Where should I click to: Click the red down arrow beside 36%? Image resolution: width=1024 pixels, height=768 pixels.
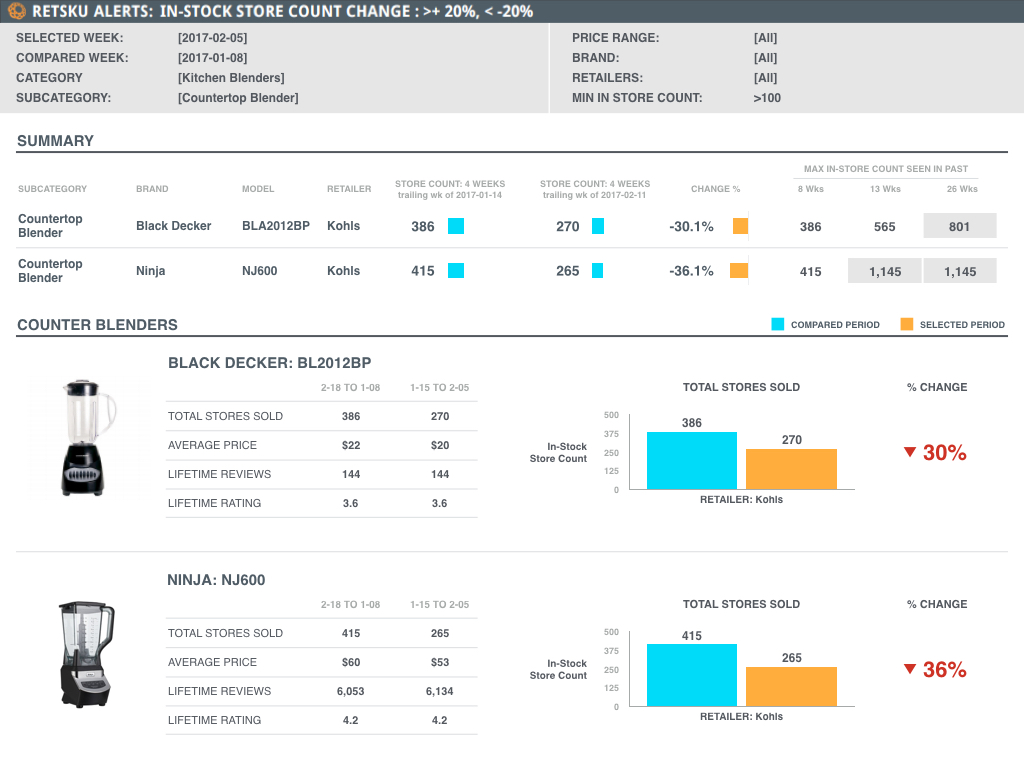pos(910,669)
